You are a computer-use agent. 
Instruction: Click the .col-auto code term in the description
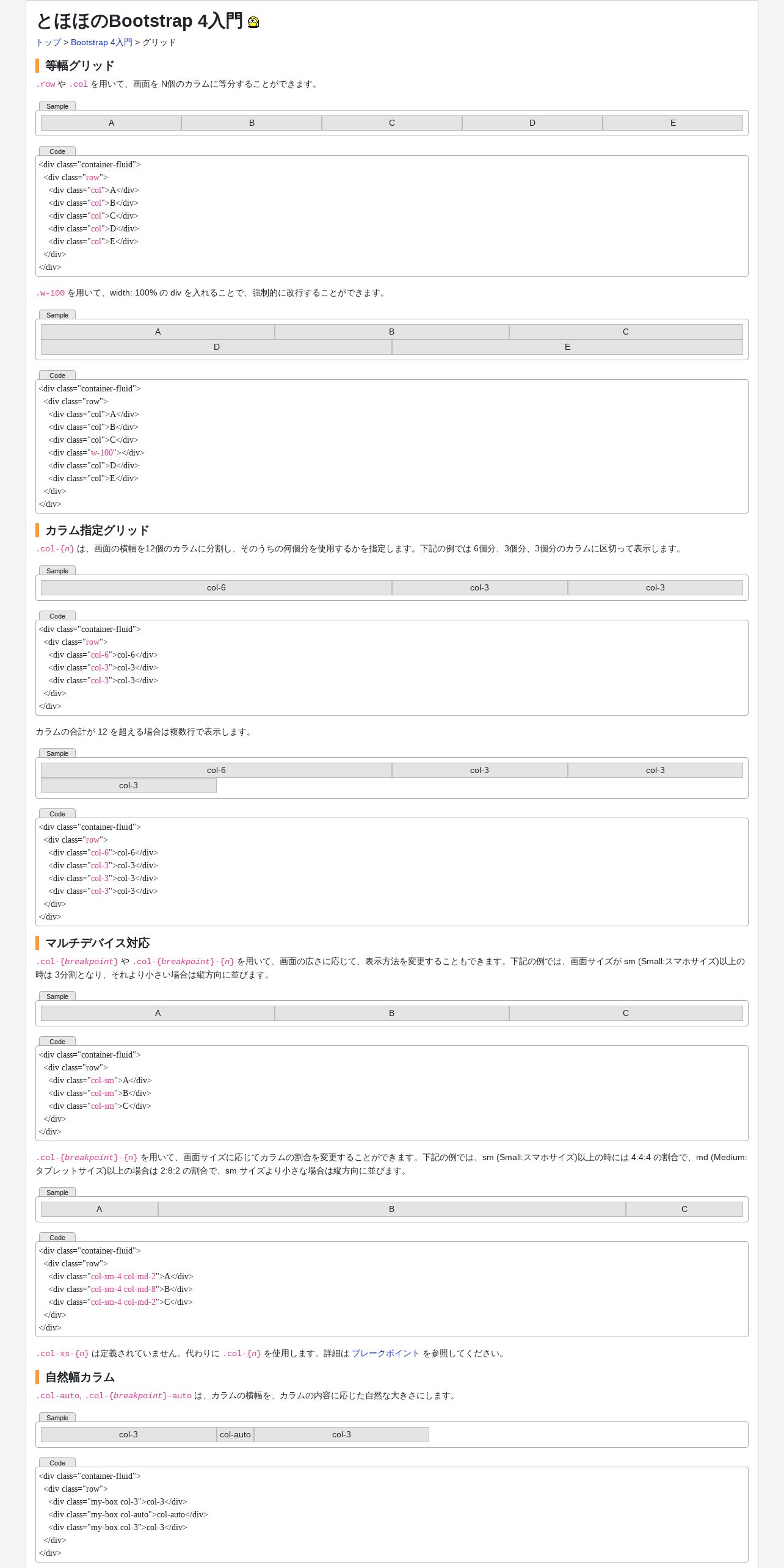[57, 1396]
